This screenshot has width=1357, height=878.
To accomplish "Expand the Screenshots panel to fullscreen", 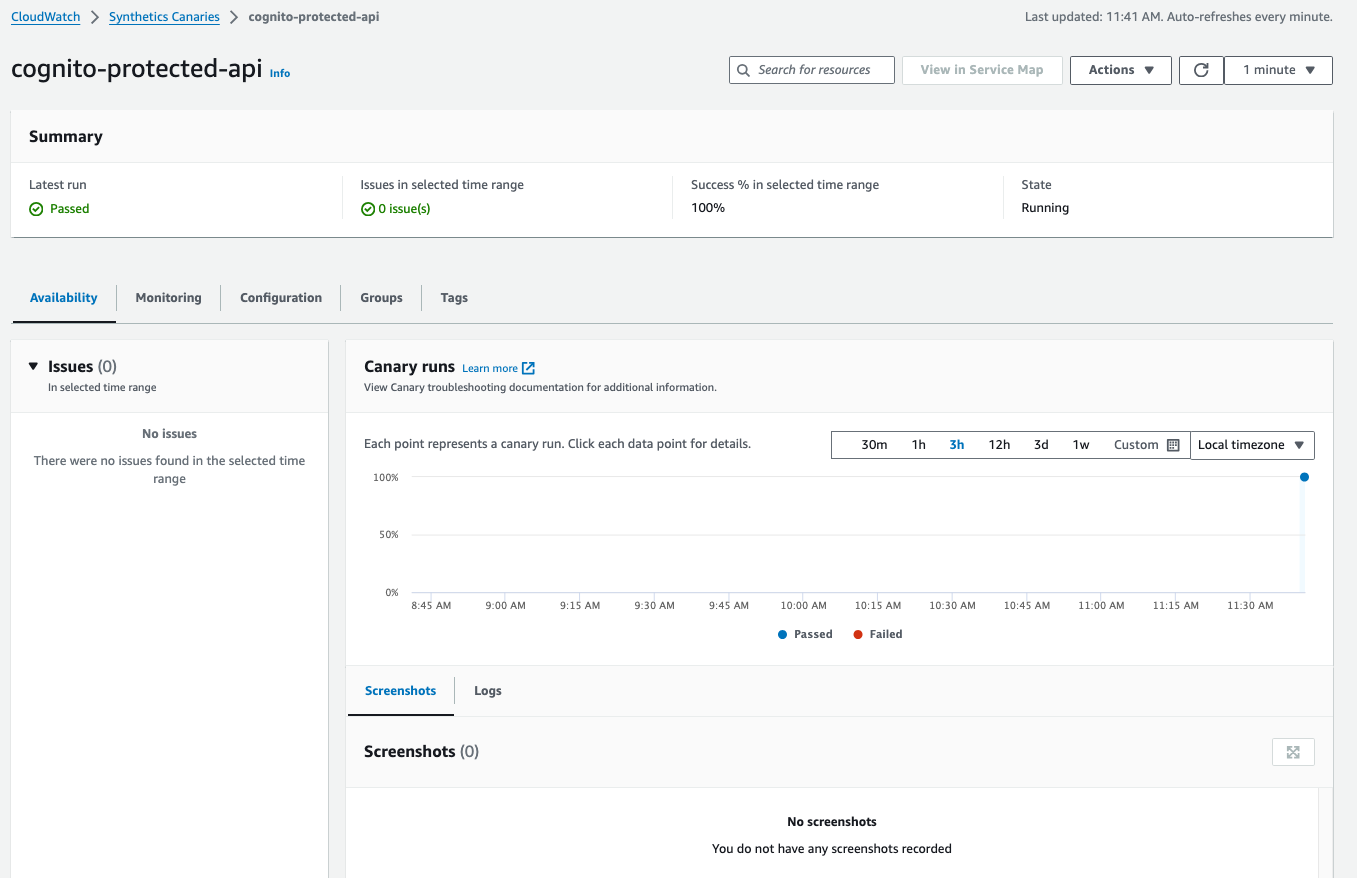I will click(1293, 751).
